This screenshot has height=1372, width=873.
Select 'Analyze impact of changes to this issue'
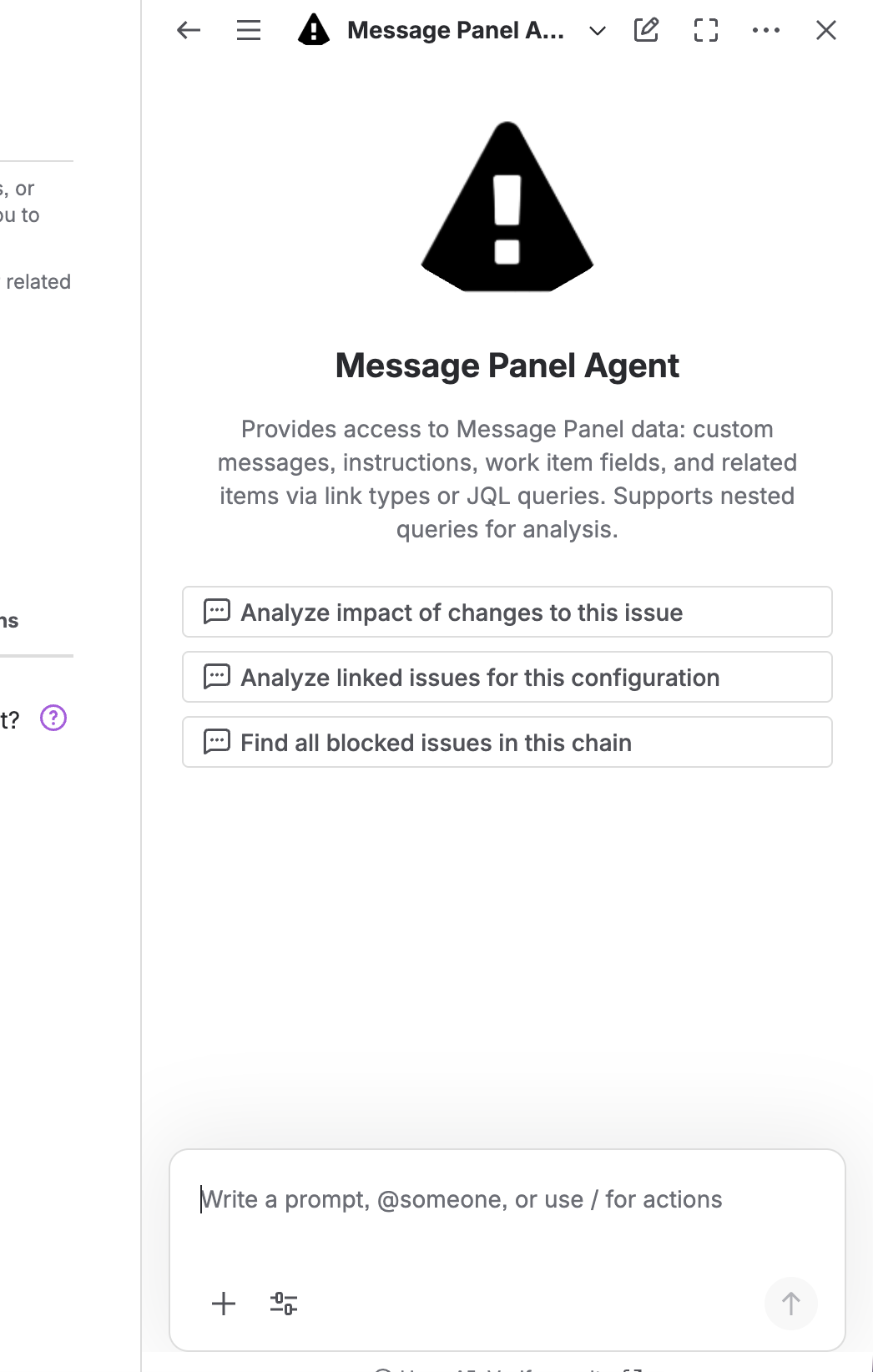507,612
